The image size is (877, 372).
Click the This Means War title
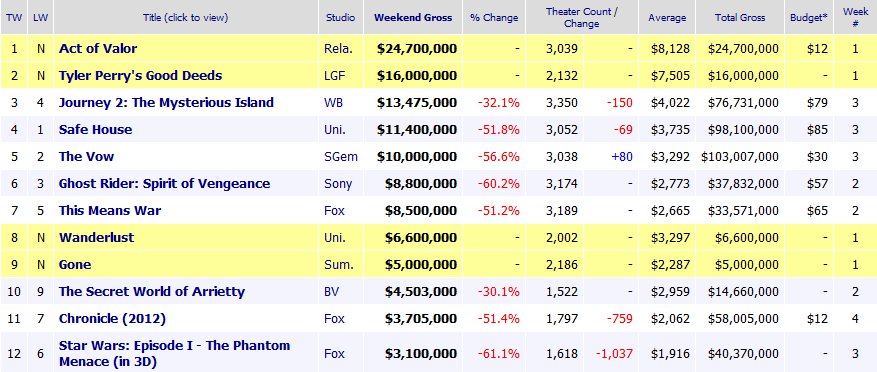coord(110,210)
